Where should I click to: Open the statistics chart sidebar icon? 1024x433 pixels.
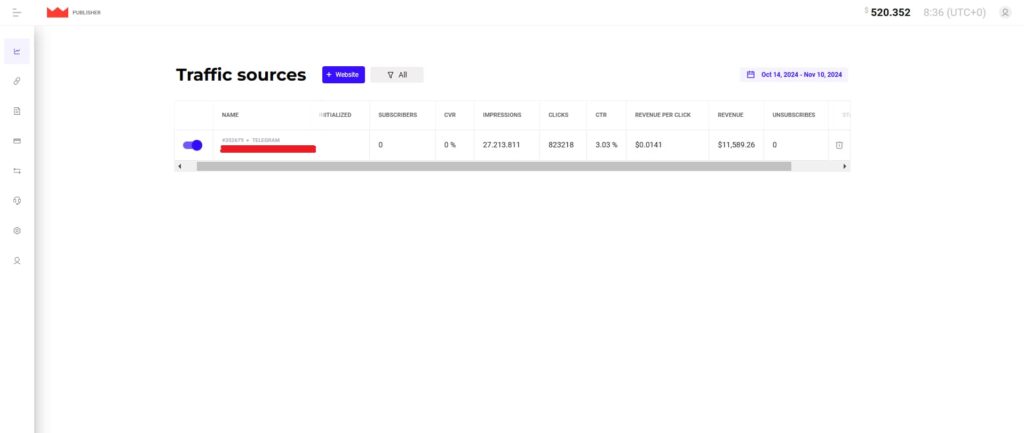tap(17, 51)
